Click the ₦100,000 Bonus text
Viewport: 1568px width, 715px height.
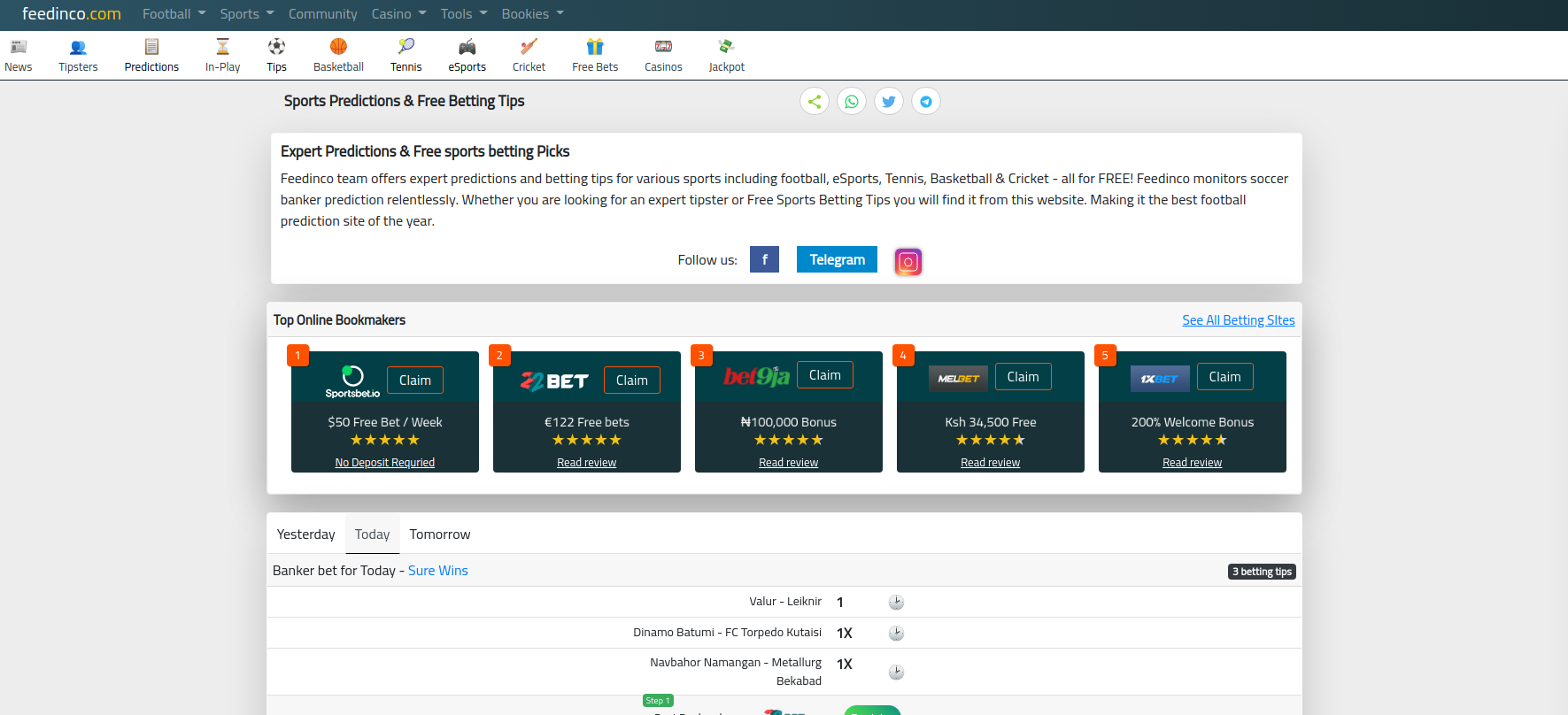tap(789, 422)
